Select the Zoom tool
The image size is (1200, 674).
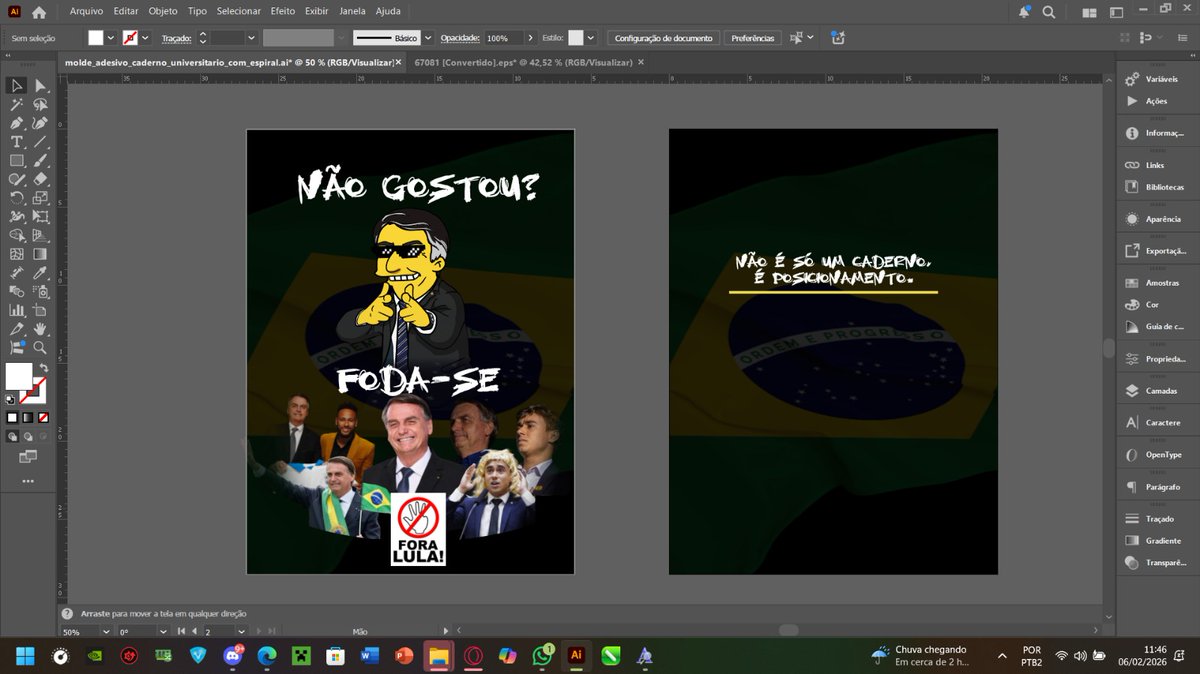[40, 348]
